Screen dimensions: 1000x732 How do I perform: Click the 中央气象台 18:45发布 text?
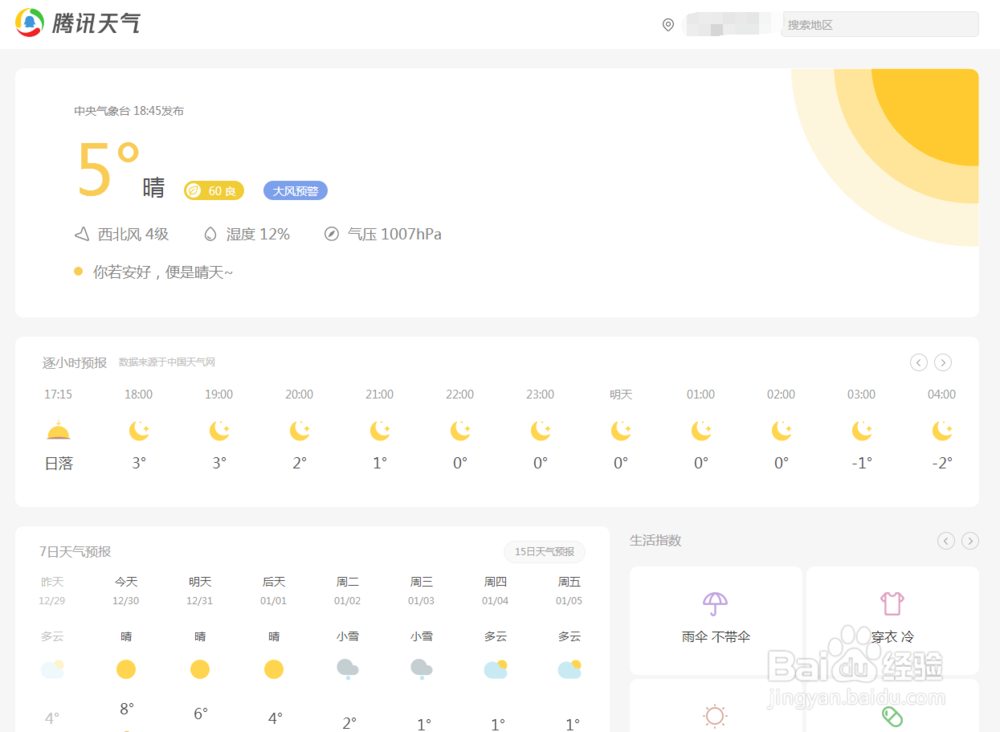[x=129, y=111]
